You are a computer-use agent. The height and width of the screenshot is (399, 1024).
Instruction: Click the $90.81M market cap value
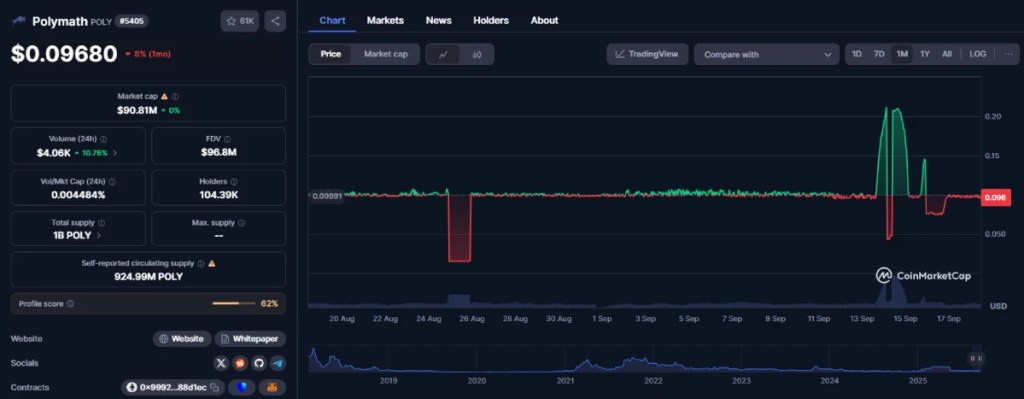137,110
